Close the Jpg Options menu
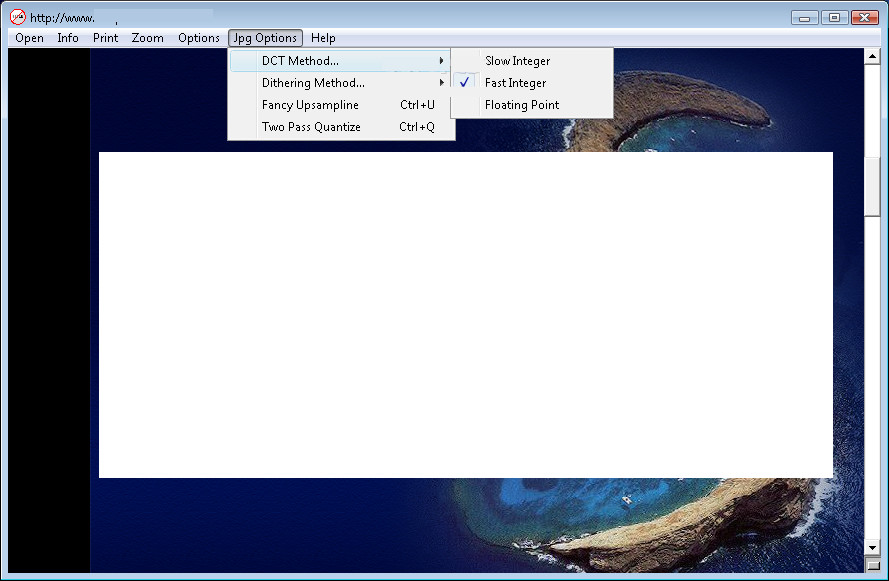Image resolution: width=889 pixels, height=581 pixels. pos(265,38)
